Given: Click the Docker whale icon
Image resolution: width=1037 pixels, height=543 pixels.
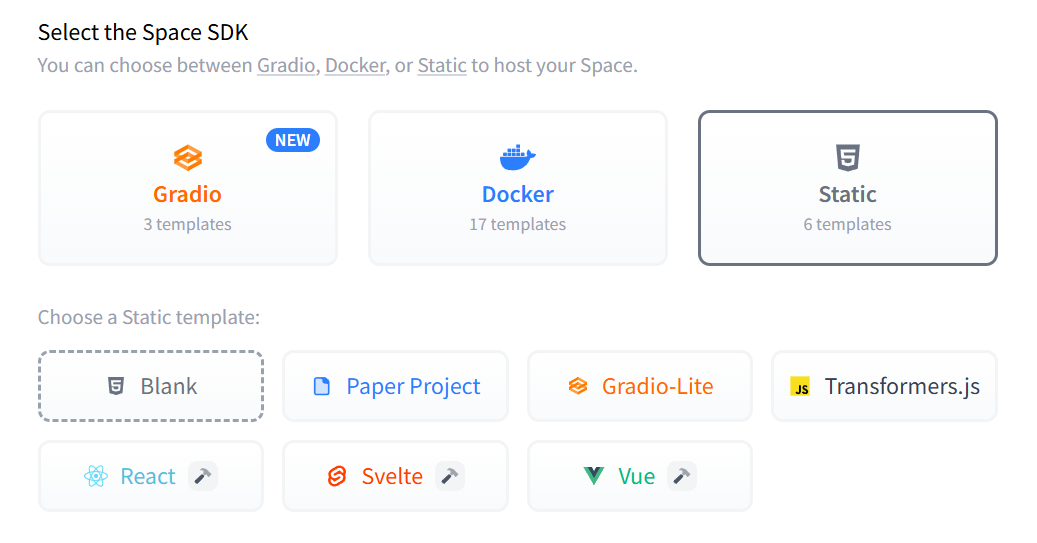Looking at the screenshot, I should tap(517, 157).
